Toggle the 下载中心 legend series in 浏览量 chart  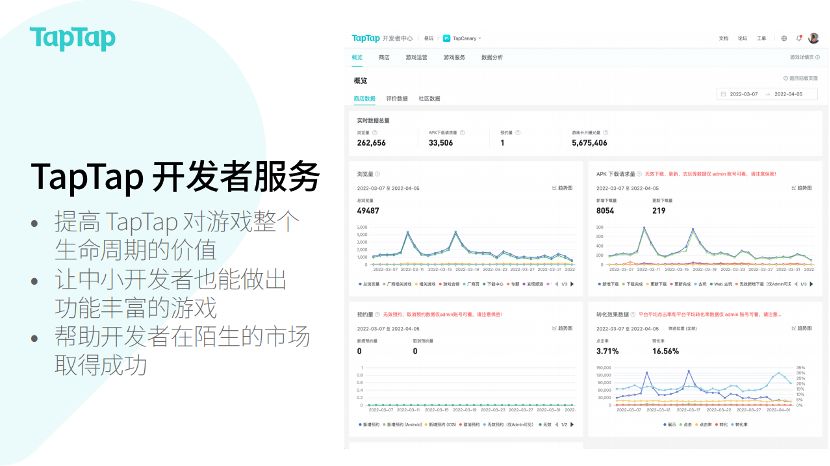[493, 284]
